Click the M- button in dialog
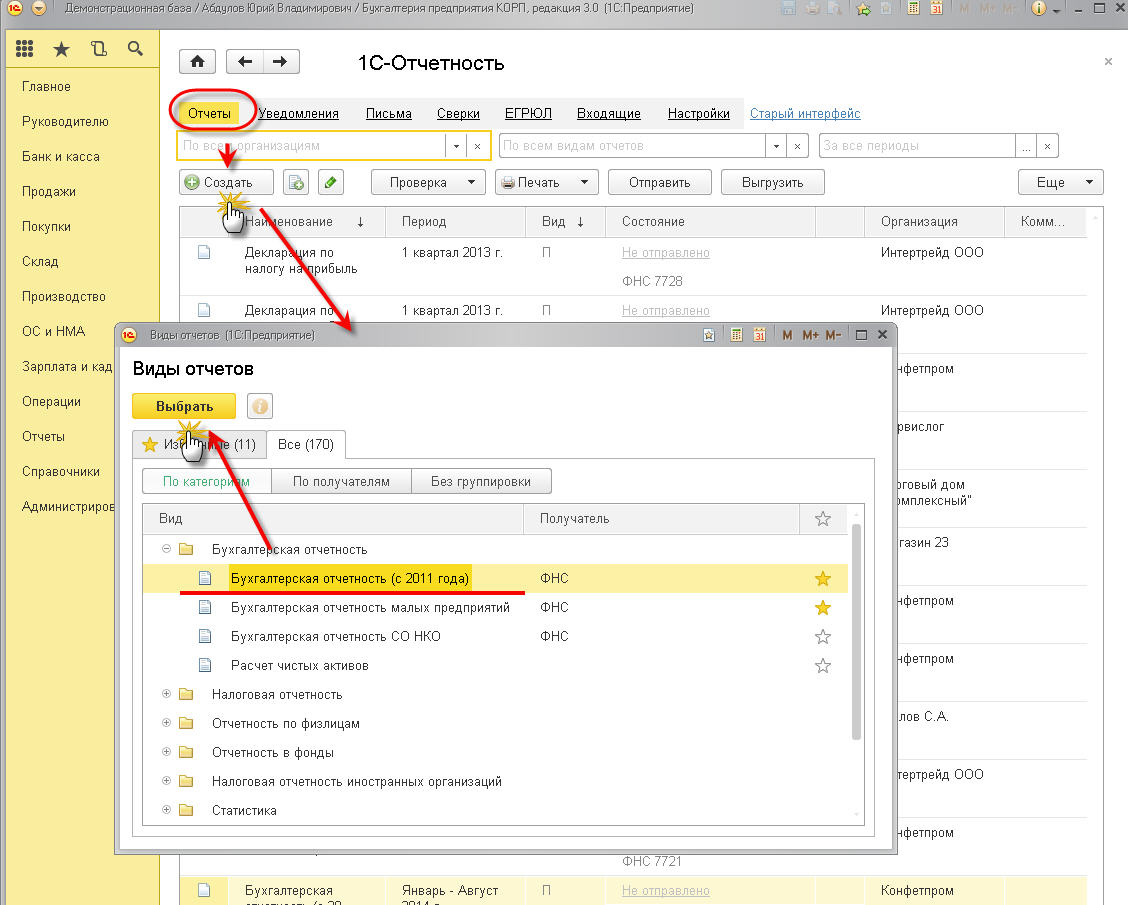1128x905 pixels. pyautogui.click(x=833, y=335)
